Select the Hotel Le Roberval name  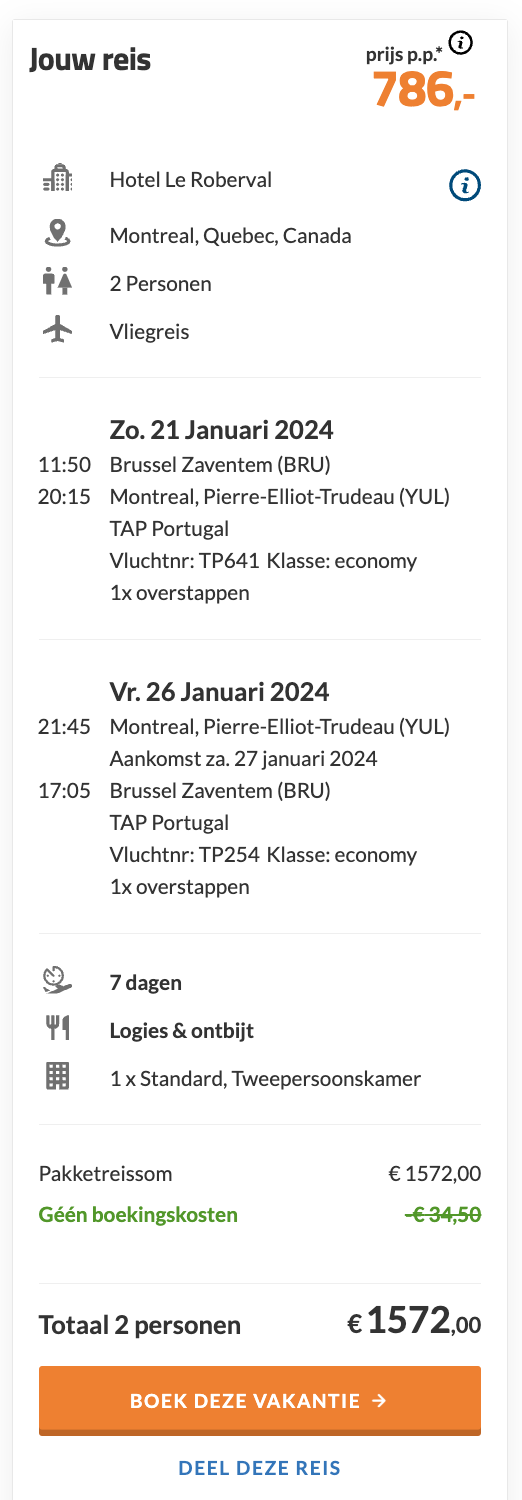[x=191, y=180]
